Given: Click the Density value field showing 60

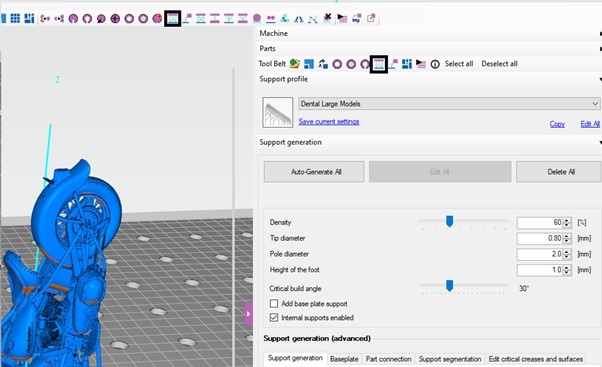Looking at the screenshot, I should (540, 223).
